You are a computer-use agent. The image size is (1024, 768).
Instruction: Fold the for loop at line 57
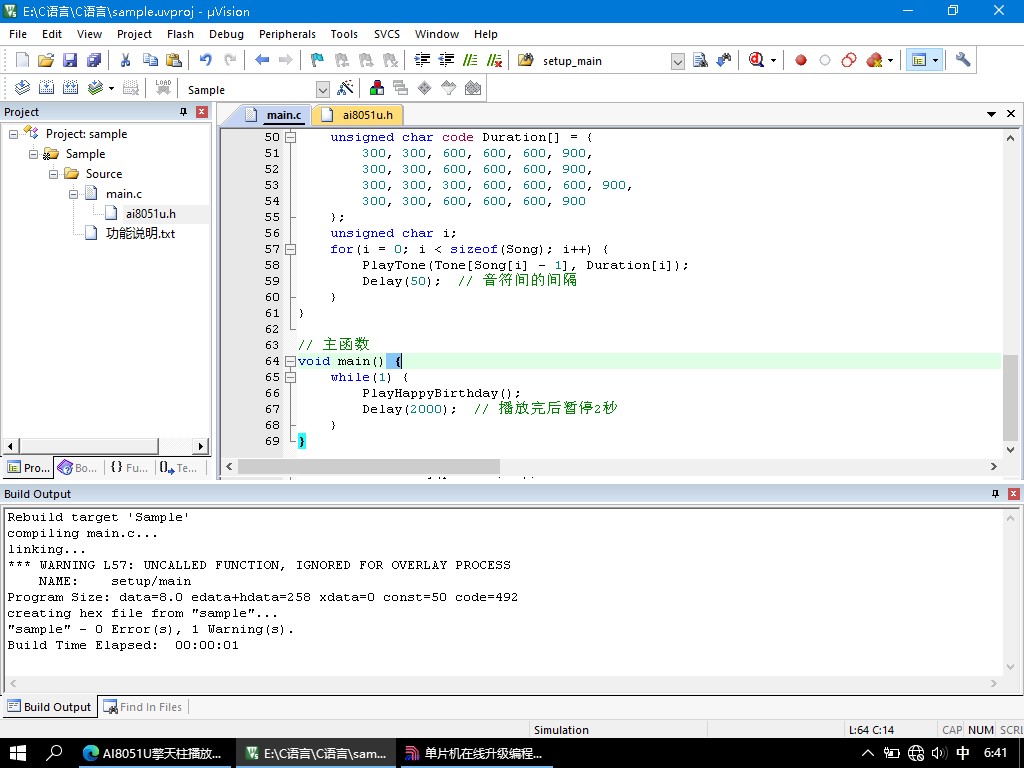291,249
